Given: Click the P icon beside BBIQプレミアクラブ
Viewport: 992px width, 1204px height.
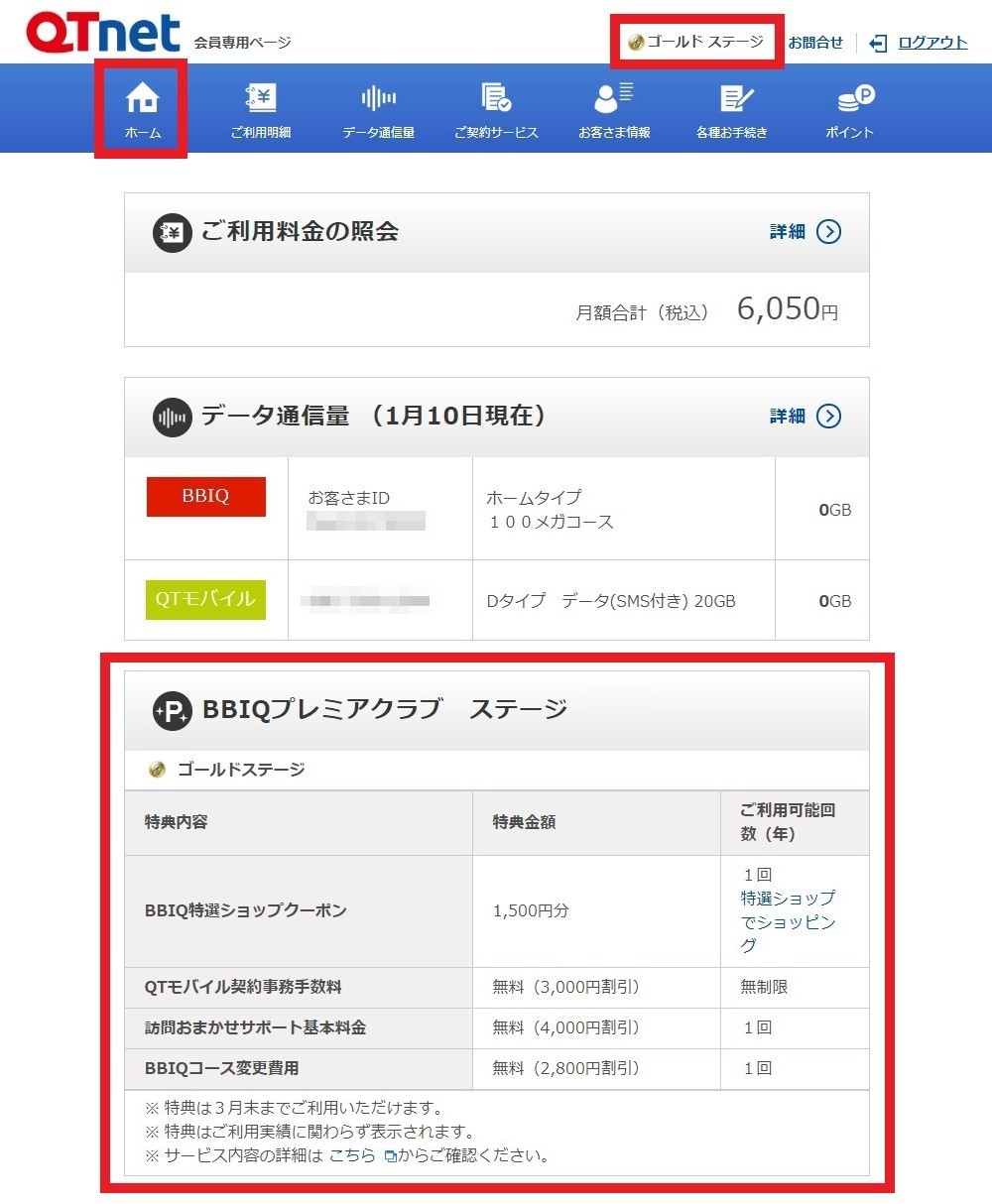Looking at the screenshot, I should pyautogui.click(x=172, y=711).
